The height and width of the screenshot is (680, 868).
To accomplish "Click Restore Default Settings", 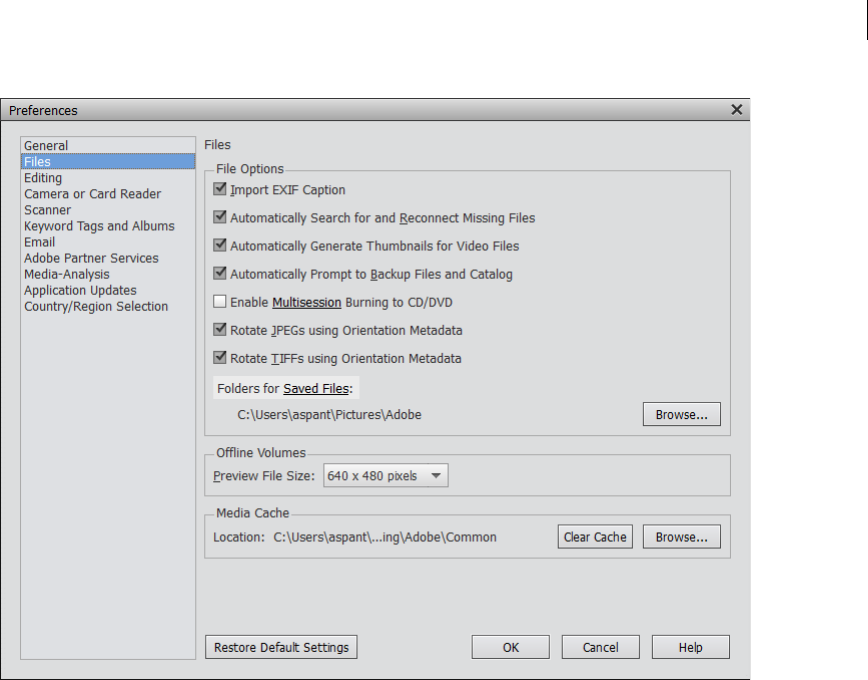I will coord(281,647).
